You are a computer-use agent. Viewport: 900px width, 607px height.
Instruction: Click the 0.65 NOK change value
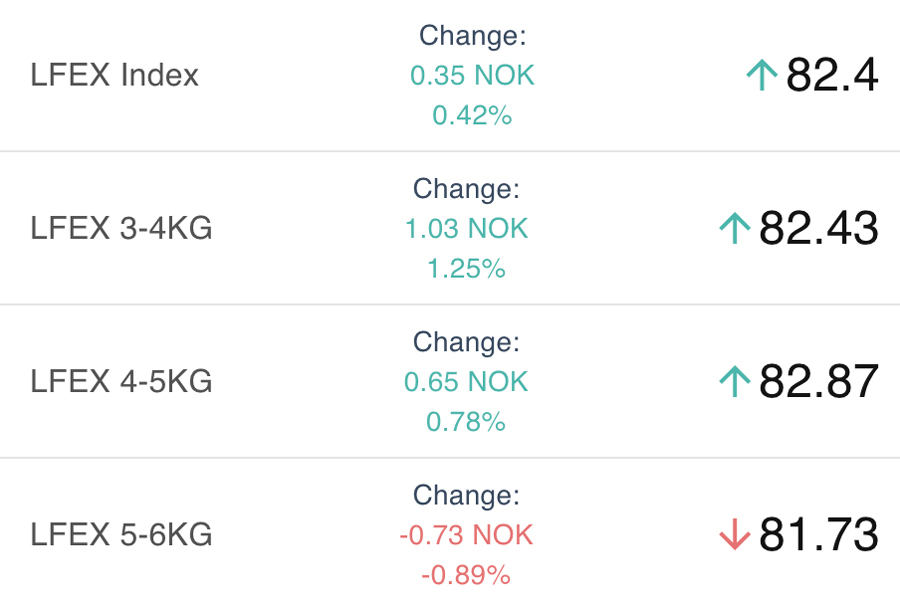(x=466, y=382)
